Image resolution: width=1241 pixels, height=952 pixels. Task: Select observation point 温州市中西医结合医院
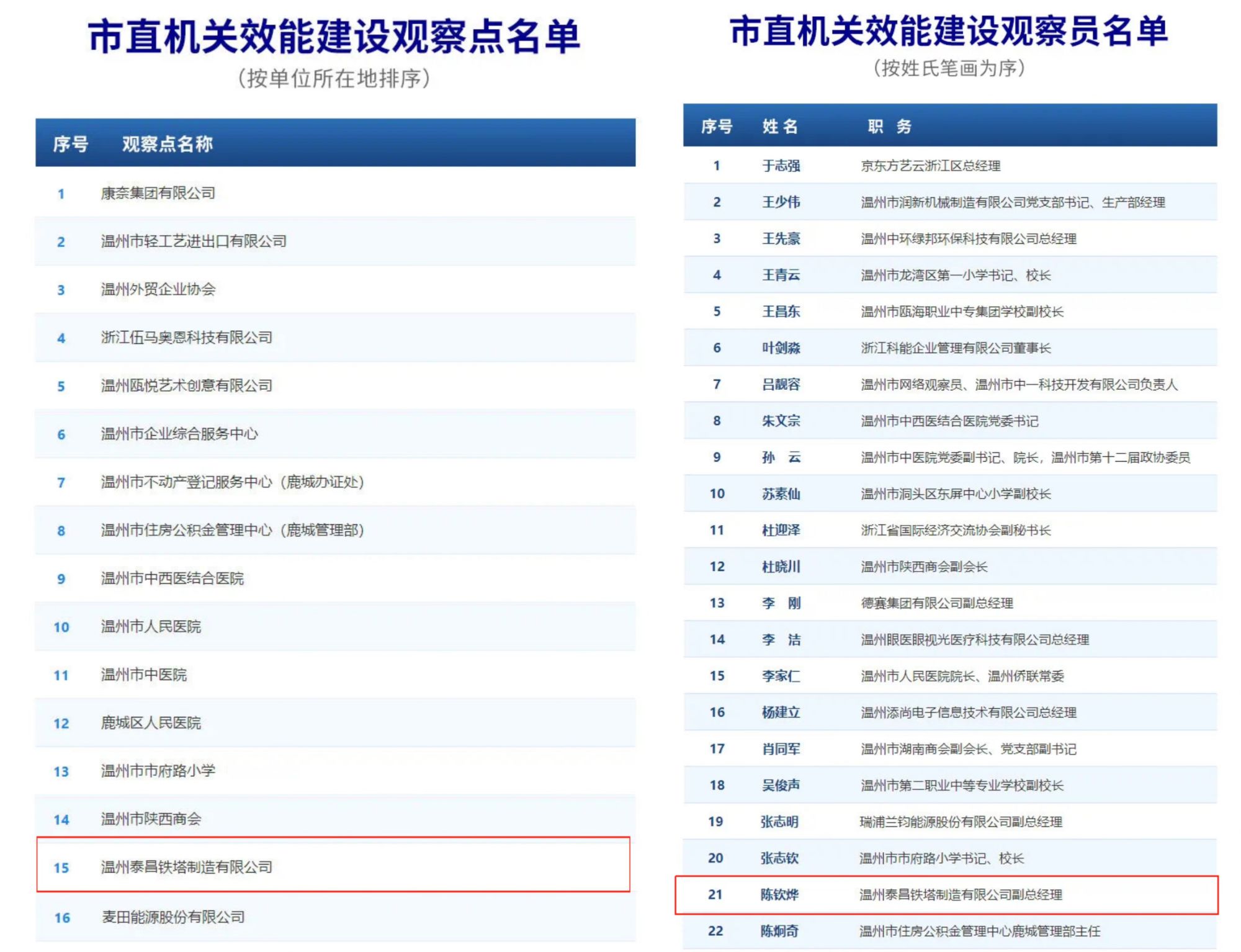(335, 578)
